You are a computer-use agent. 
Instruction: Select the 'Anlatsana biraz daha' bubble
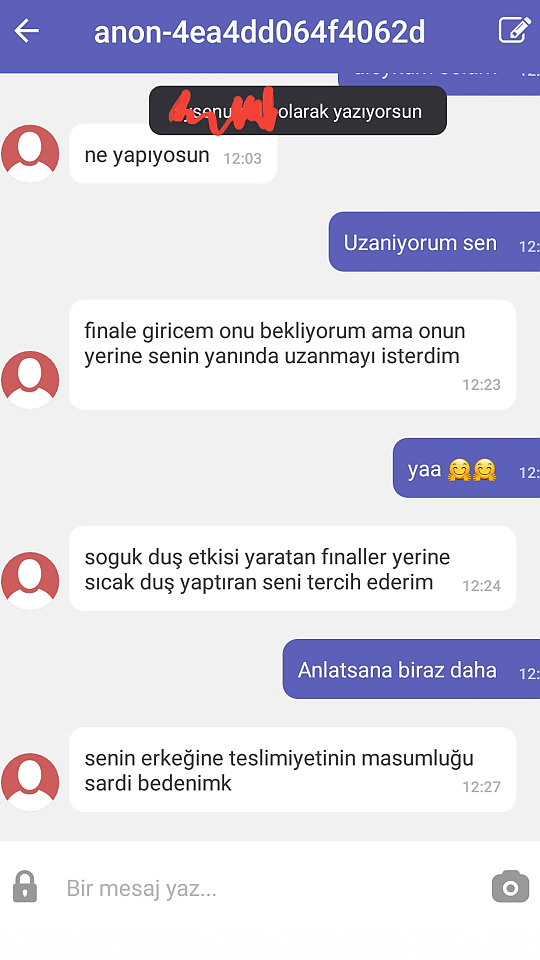tap(411, 669)
